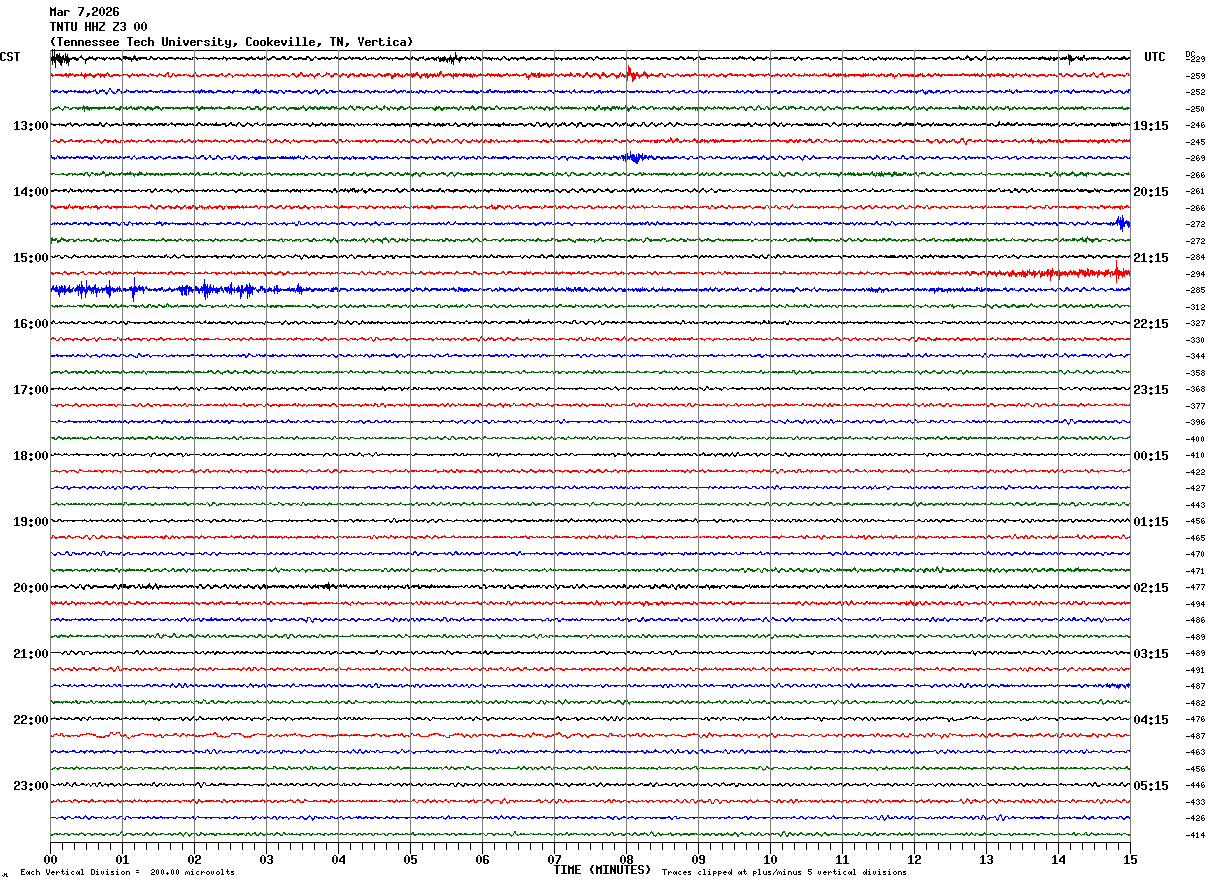Click the 13:00 CST time label
This screenshot has height=886, width=1210.
(30, 126)
